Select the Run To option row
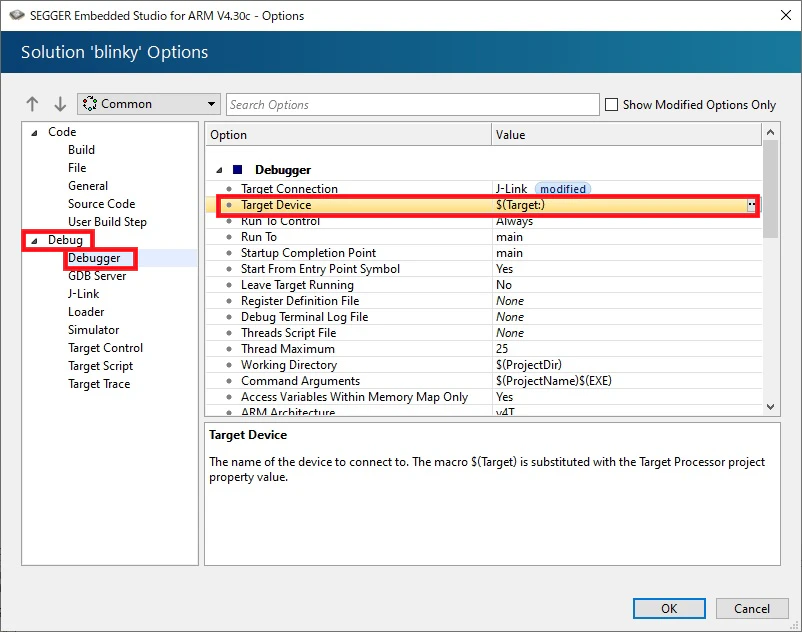 point(484,237)
